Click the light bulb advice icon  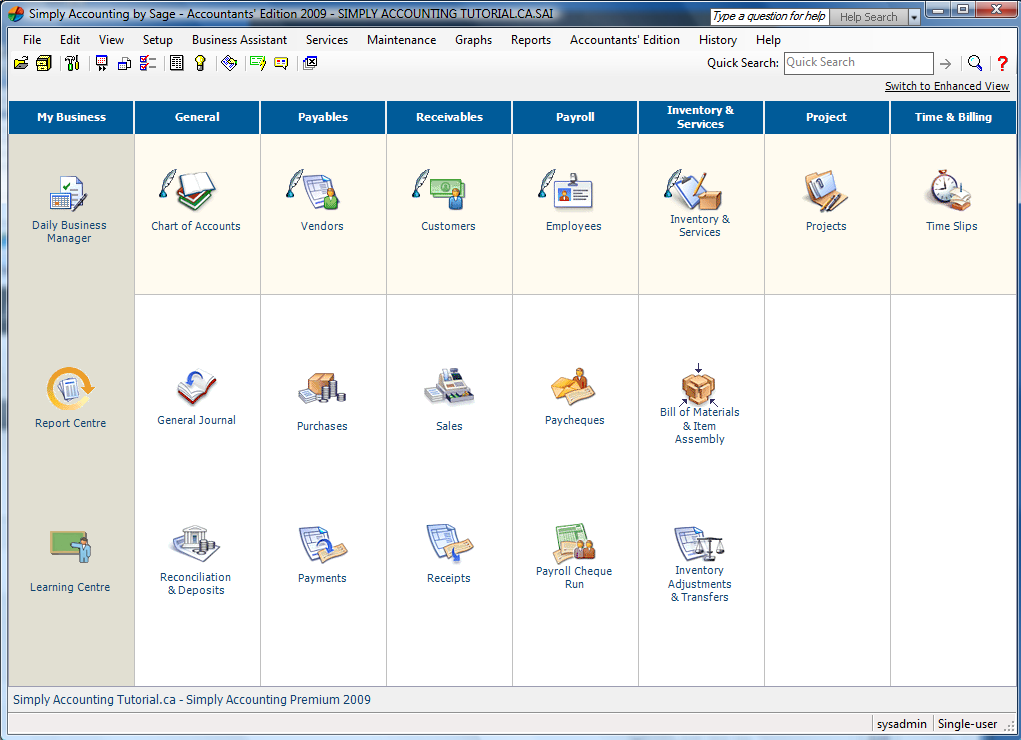coord(200,63)
